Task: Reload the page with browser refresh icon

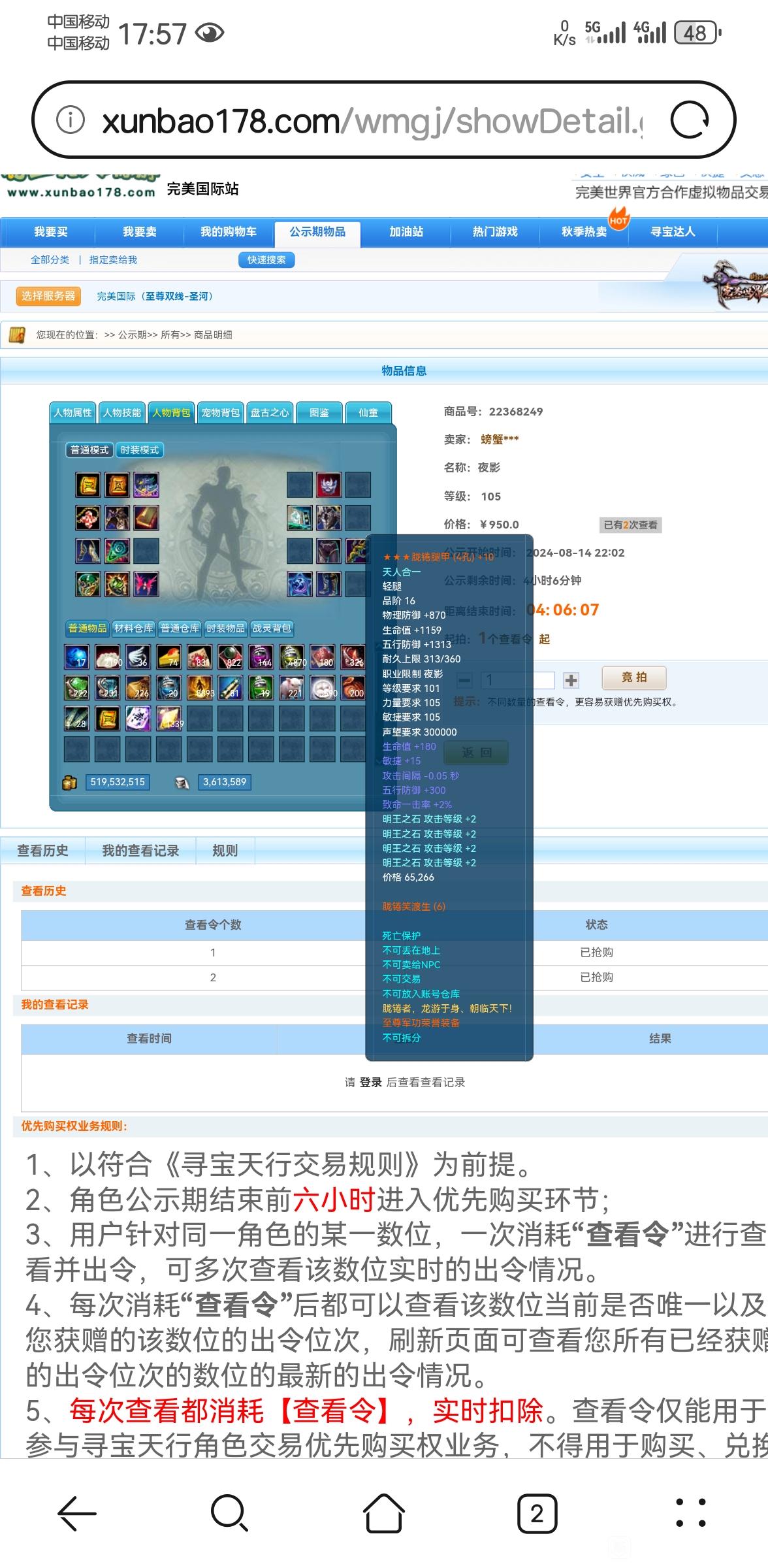Action: click(x=690, y=120)
